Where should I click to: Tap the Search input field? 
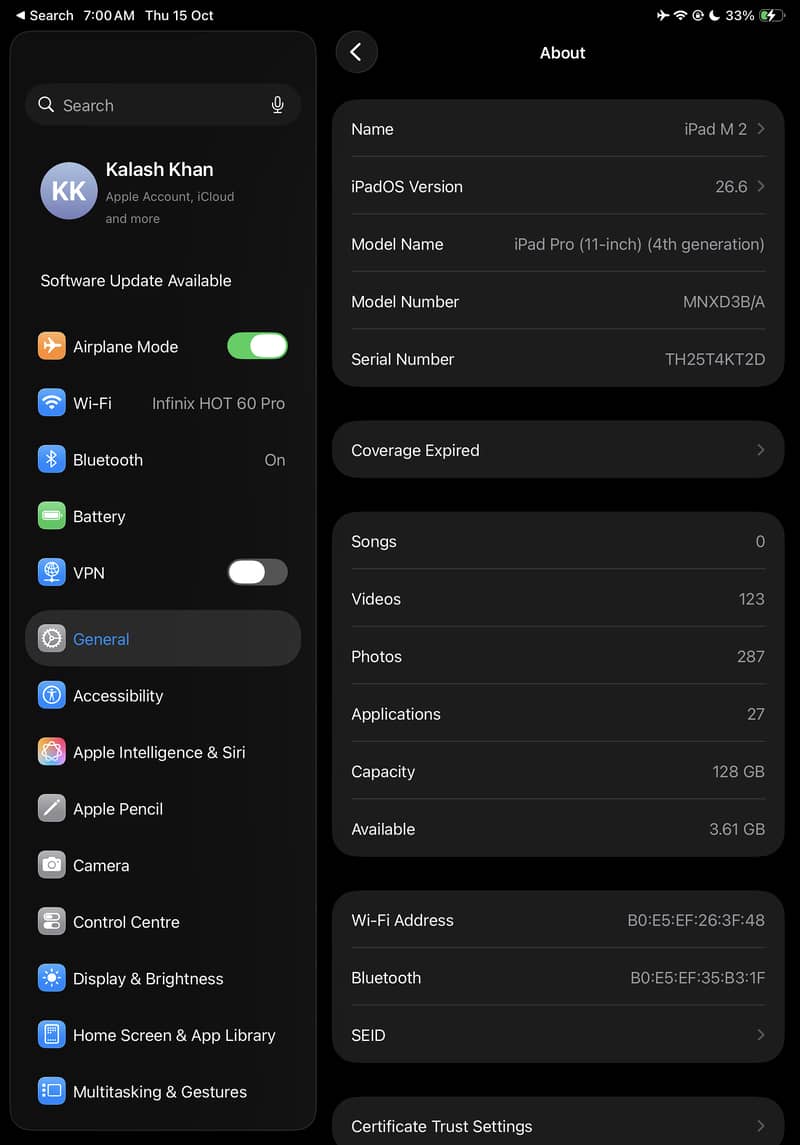click(163, 105)
